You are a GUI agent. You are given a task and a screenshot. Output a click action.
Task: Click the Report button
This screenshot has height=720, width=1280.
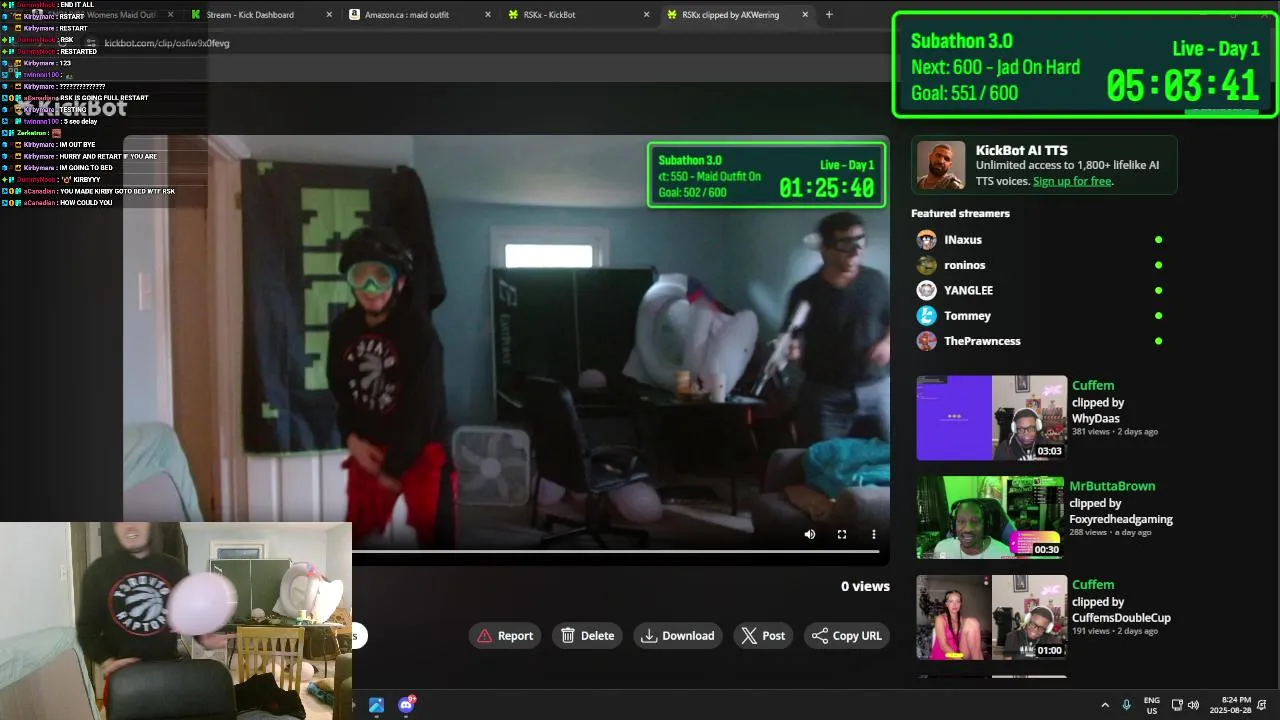(505, 636)
